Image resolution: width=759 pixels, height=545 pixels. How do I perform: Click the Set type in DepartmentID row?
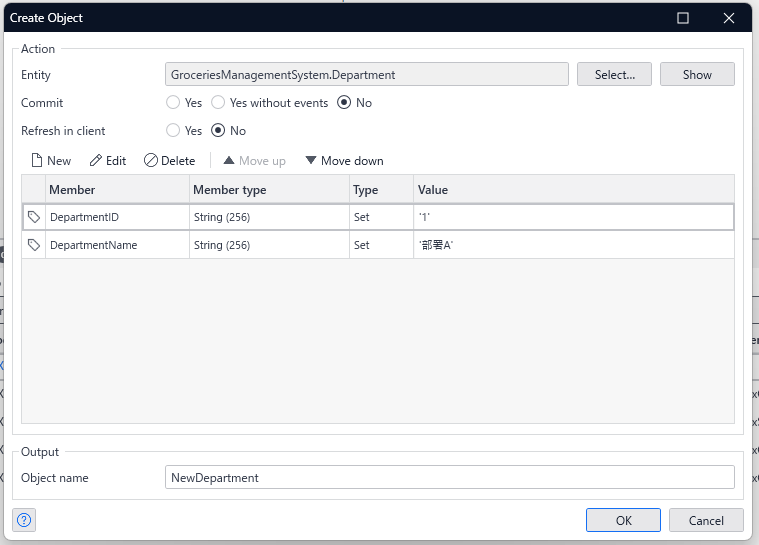coord(381,217)
